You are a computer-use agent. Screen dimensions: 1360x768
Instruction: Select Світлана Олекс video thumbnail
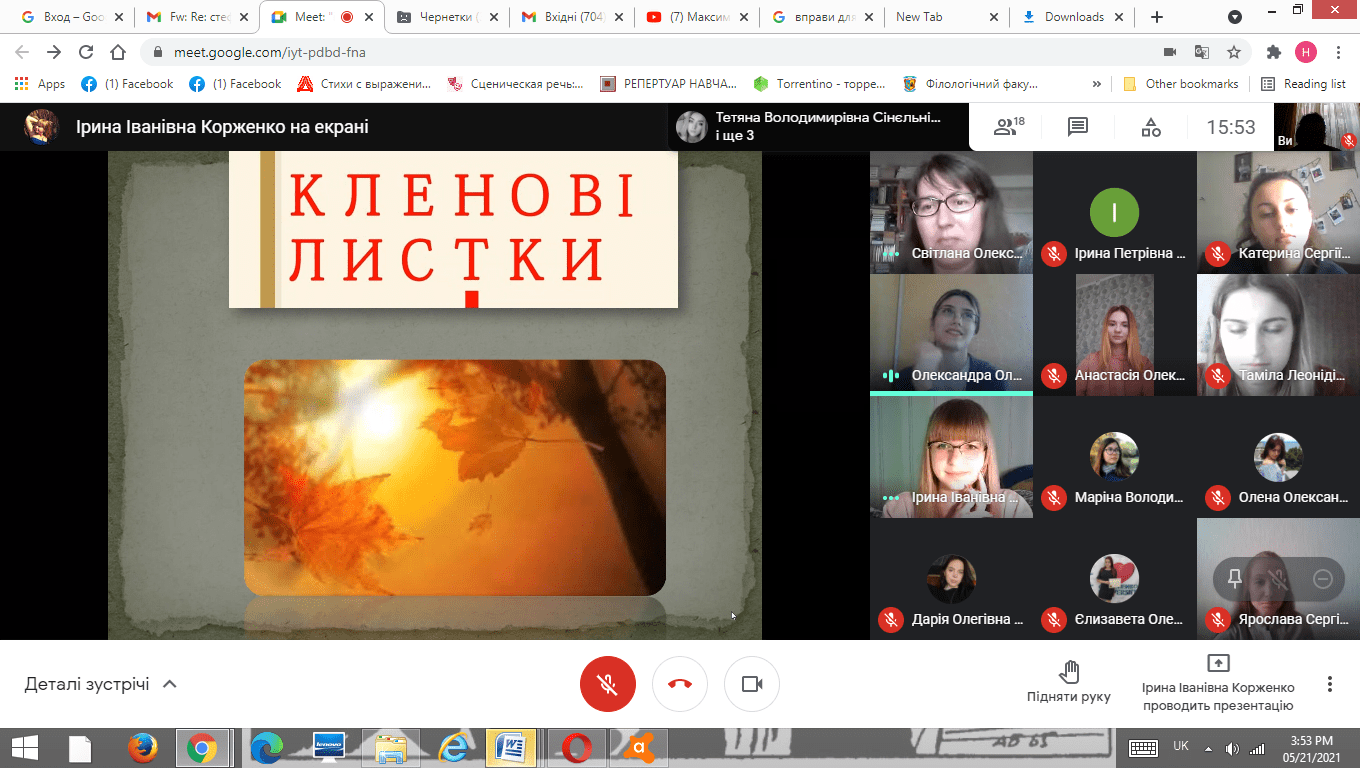[950, 211]
